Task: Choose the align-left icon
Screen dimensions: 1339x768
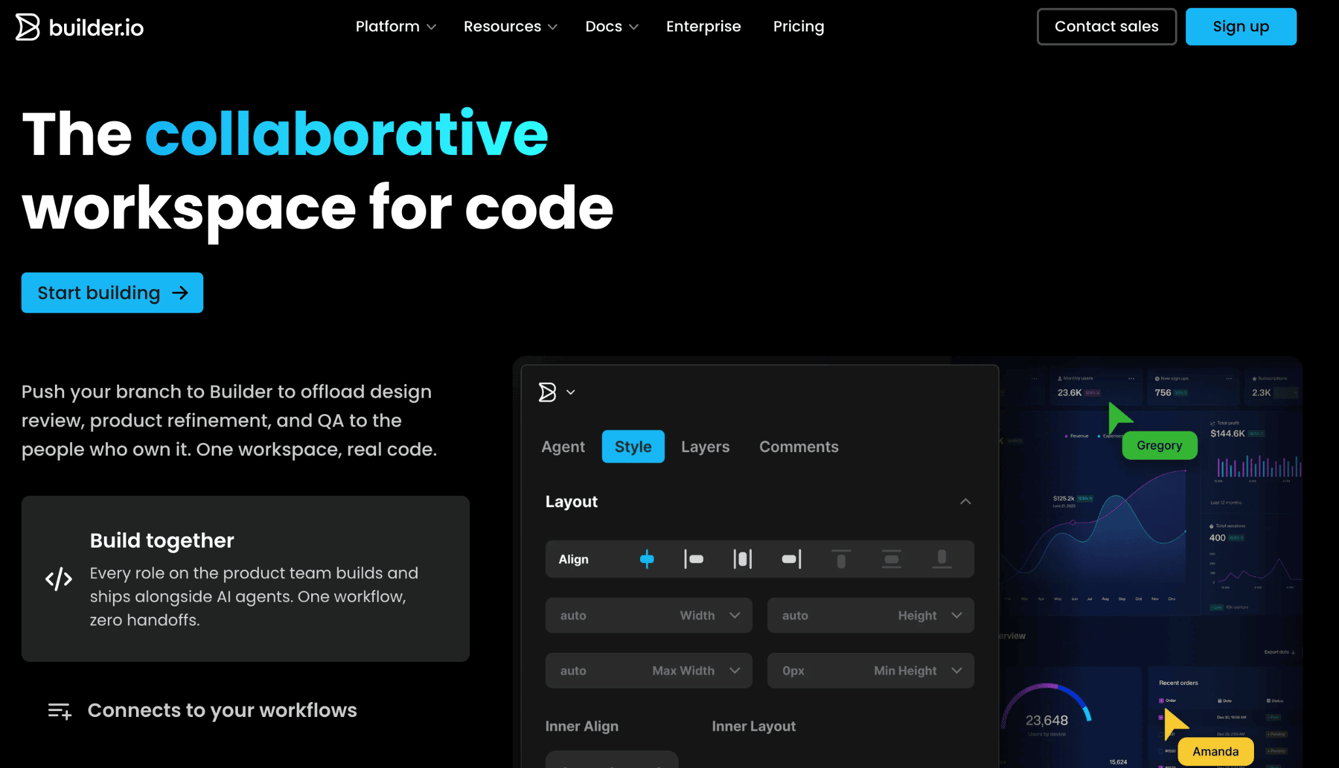Action: 694,559
